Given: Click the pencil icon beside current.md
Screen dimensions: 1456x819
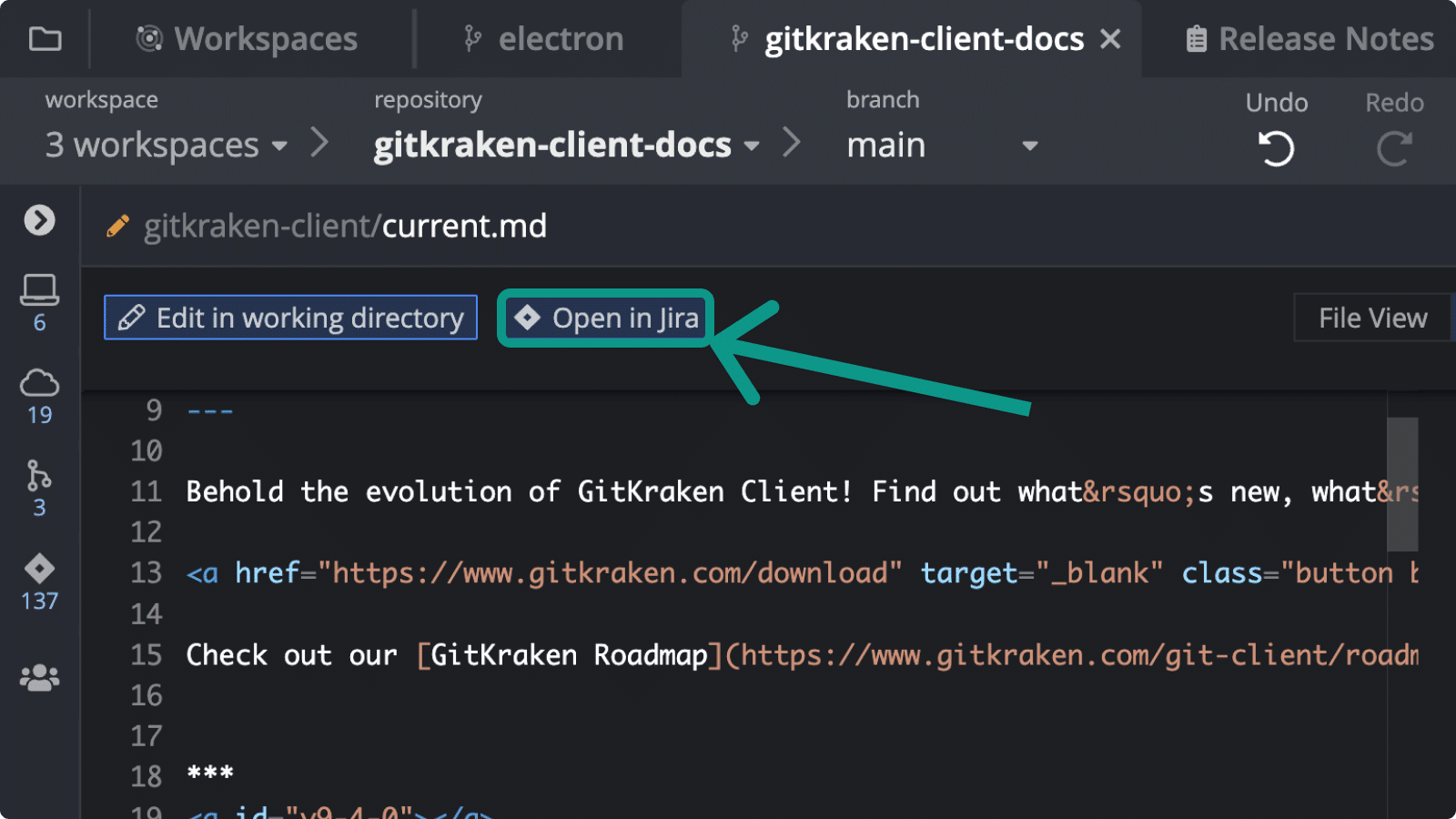Looking at the screenshot, I should (118, 226).
